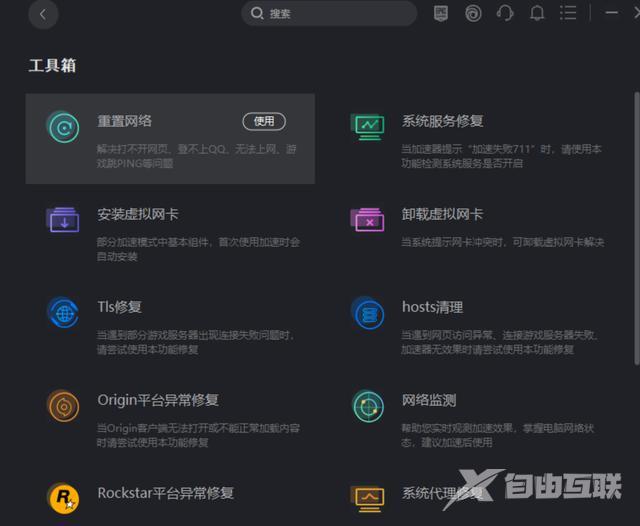Select the Origin平台异常修复 title

158,400
